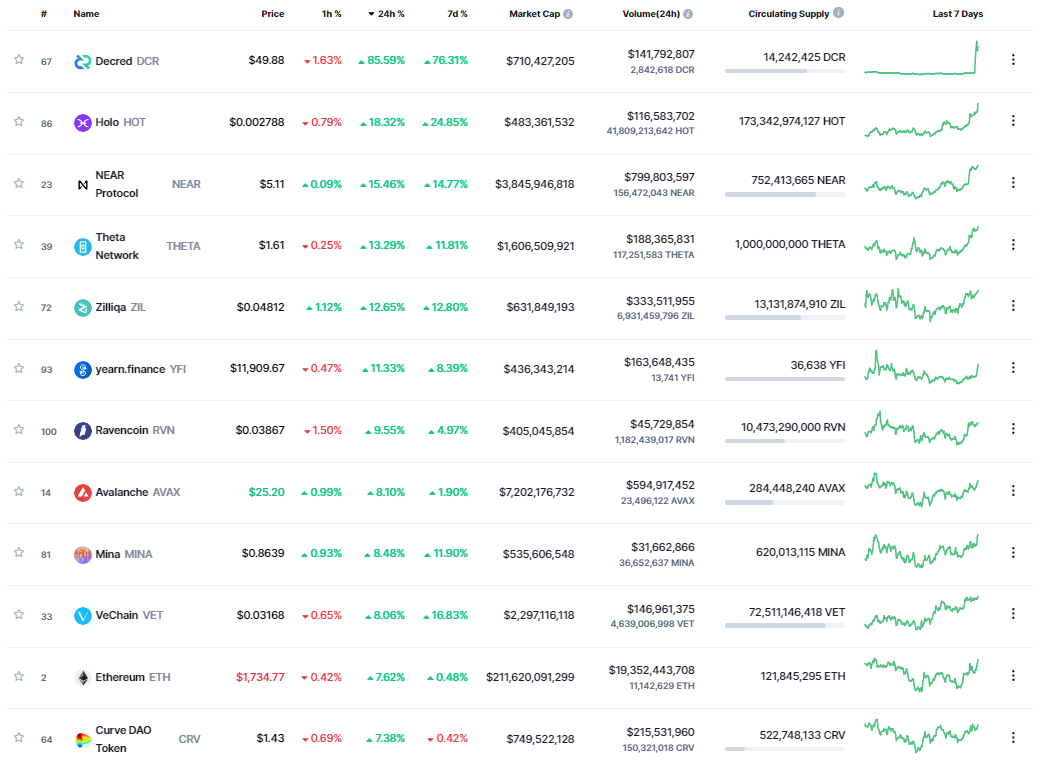Toggle the watchlist star for Ethereum

(x=19, y=676)
